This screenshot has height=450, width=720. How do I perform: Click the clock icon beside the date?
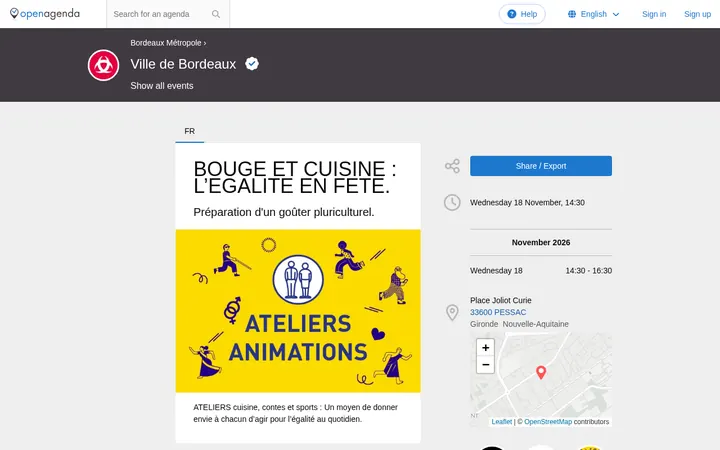(452, 202)
